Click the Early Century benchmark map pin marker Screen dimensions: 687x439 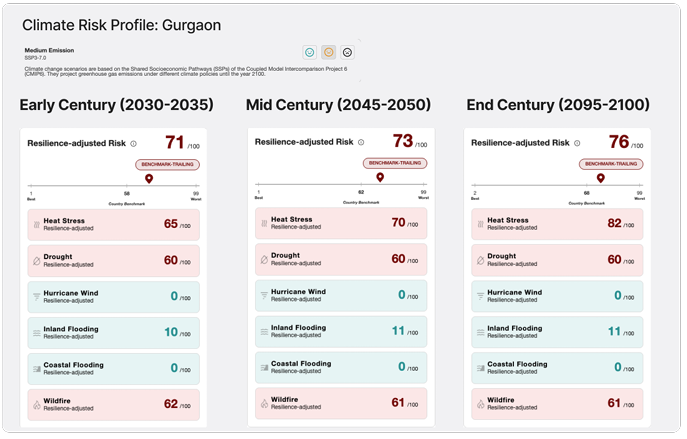pyautogui.click(x=149, y=179)
